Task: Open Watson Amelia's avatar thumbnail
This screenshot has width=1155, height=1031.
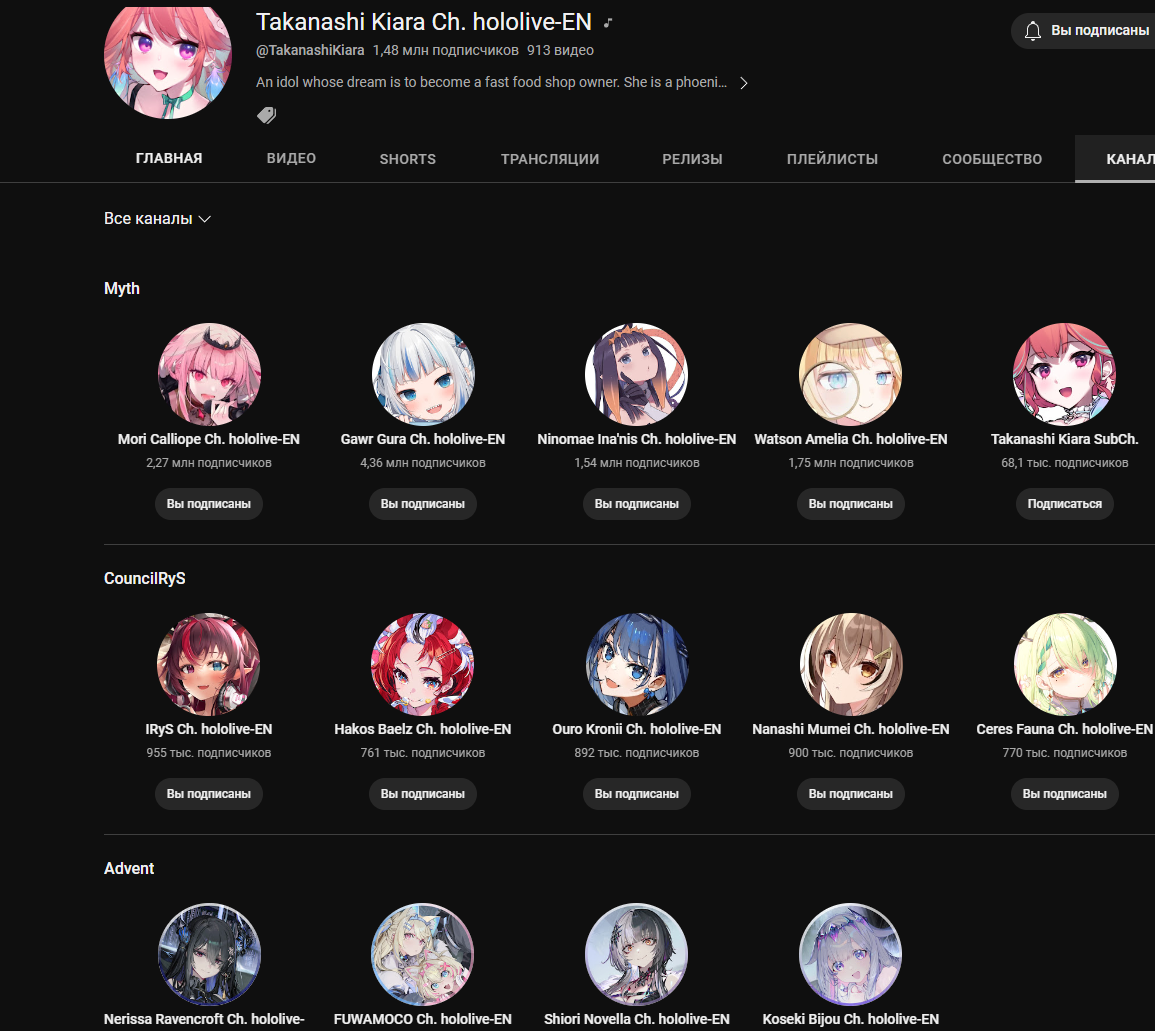Action: (851, 374)
